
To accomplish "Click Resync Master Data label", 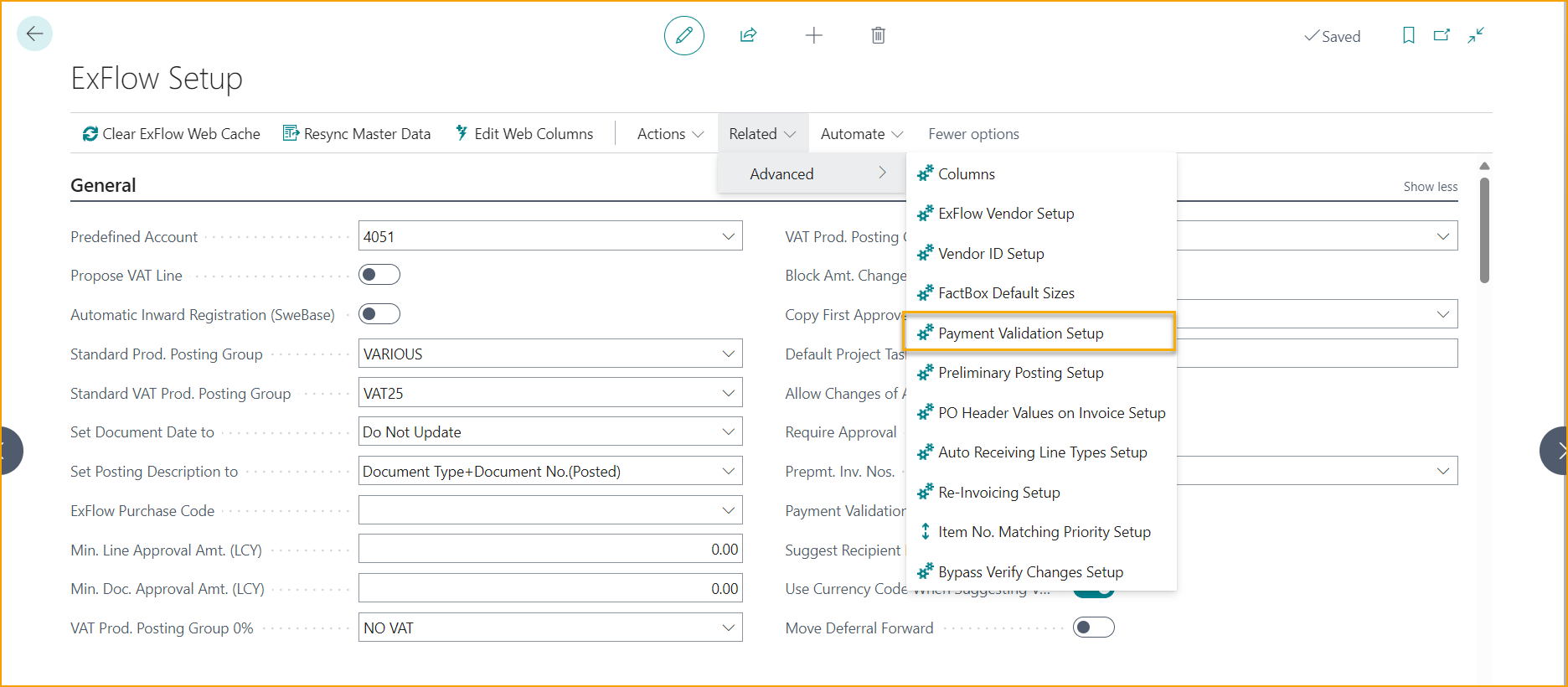I will pyautogui.click(x=367, y=134).
